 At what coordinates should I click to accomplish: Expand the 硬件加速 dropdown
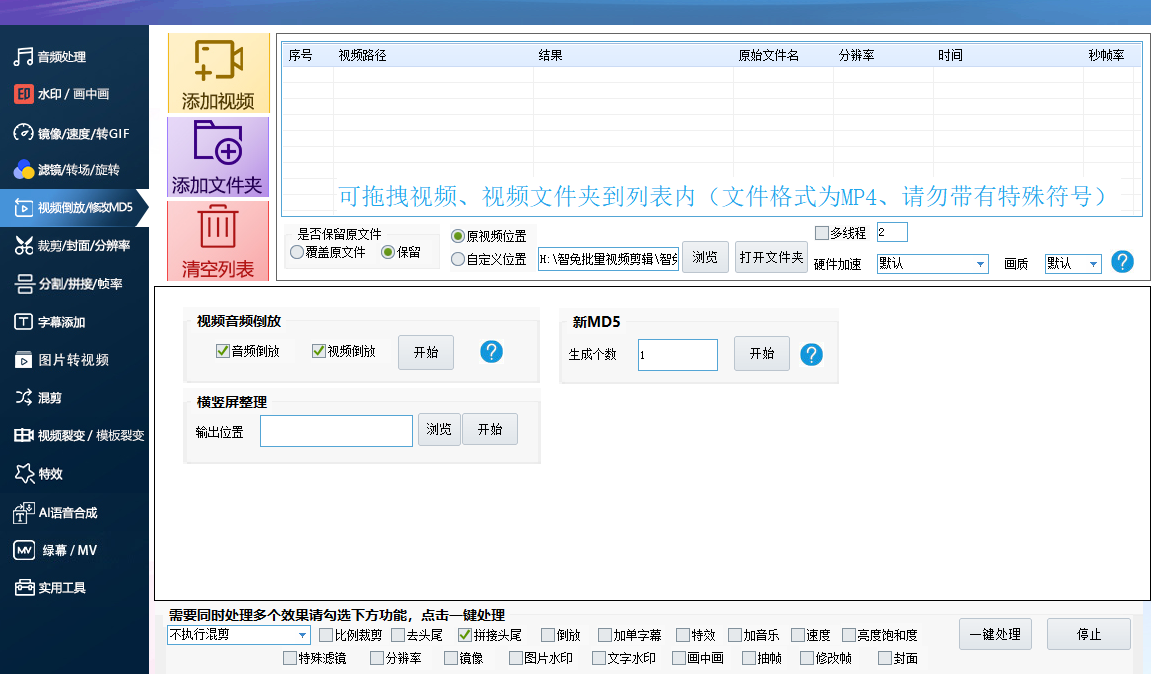tap(980, 264)
